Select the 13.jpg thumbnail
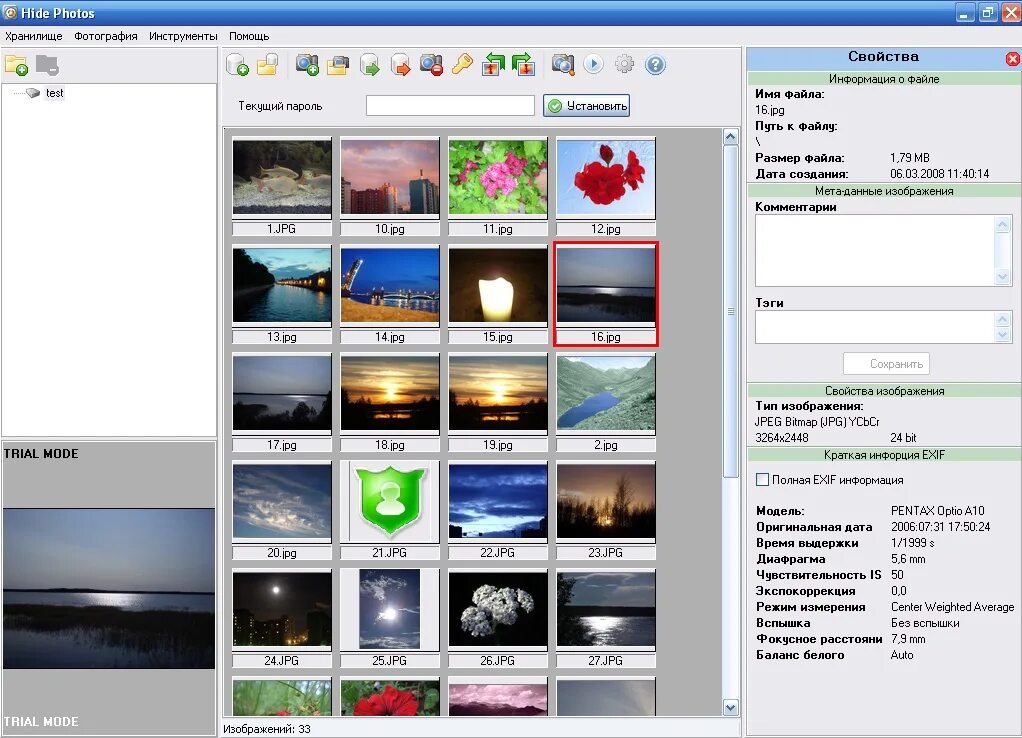This screenshot has height=738, width=1022. click(x=282, y=285)
